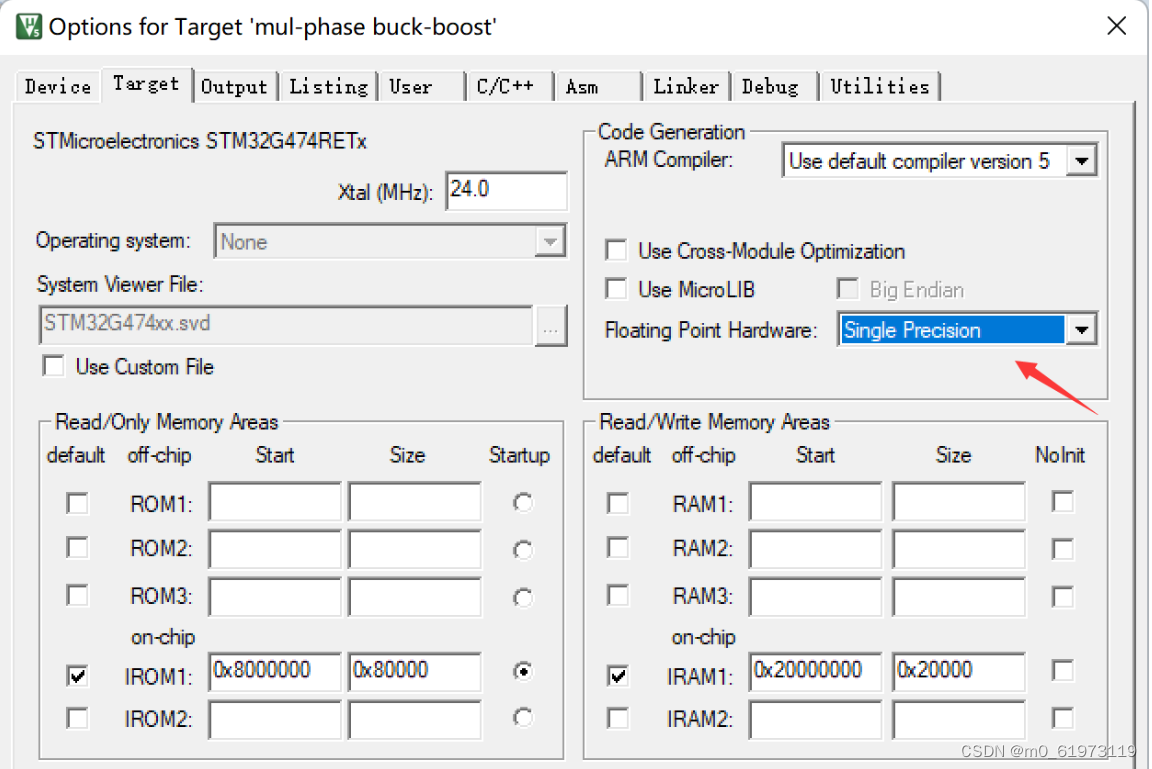Click the ROM1 Size field

coord(414,502)
